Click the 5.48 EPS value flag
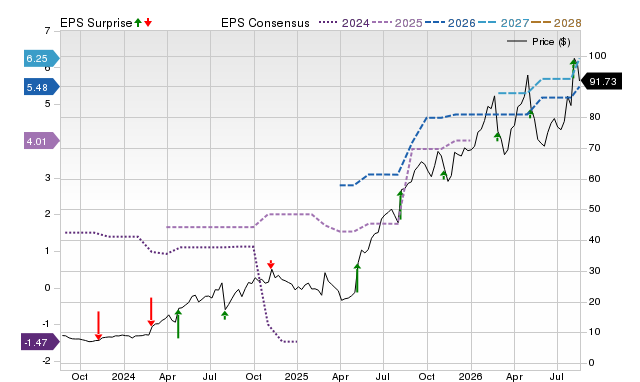Screen dimensions: 640x382 [42, 87]
